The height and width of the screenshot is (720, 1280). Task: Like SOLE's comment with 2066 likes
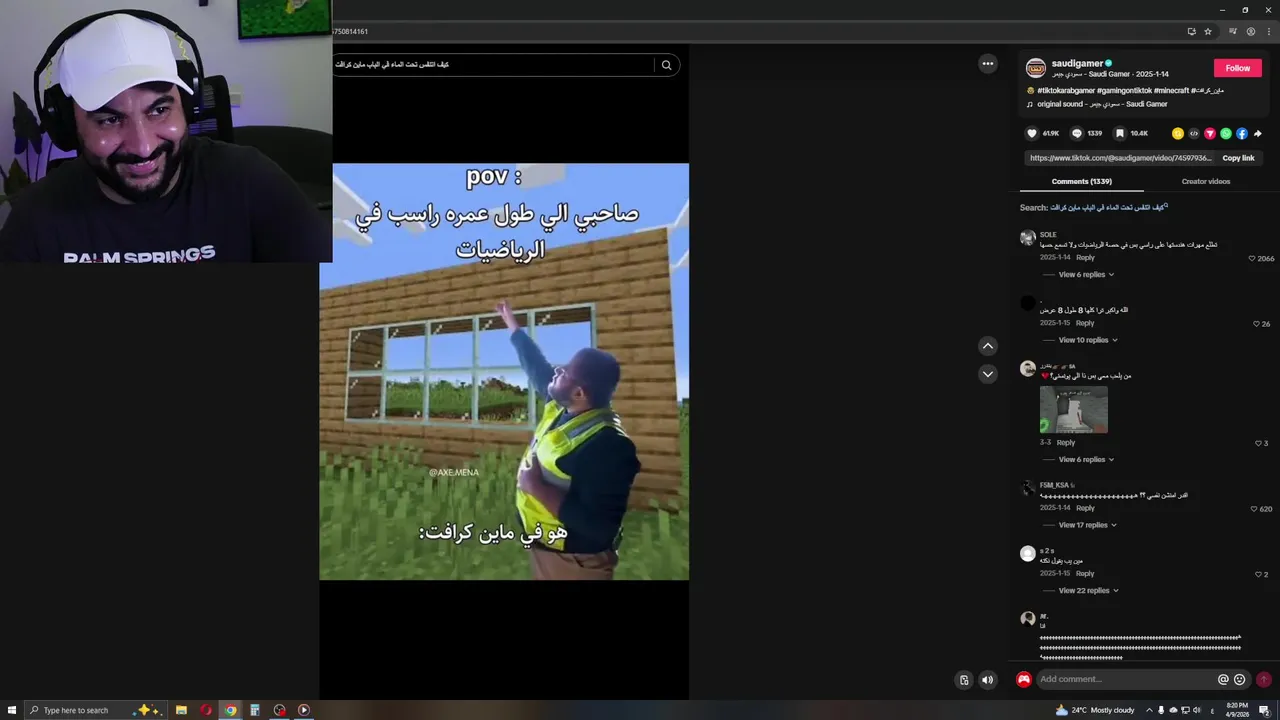pos(1252,258)
